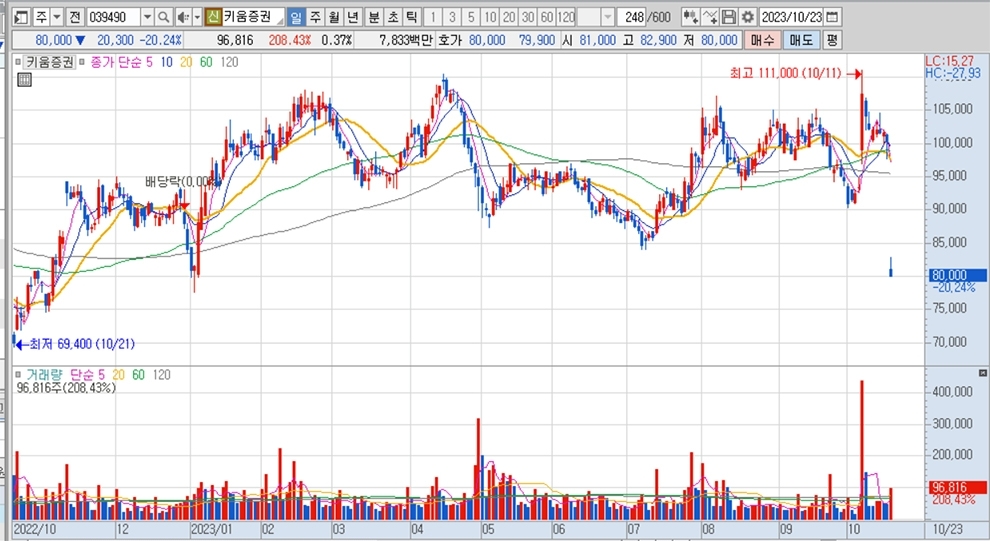The image size is (990, 541).
Task: Open the sound options dropdown arrow
Action: pos(197,17)
